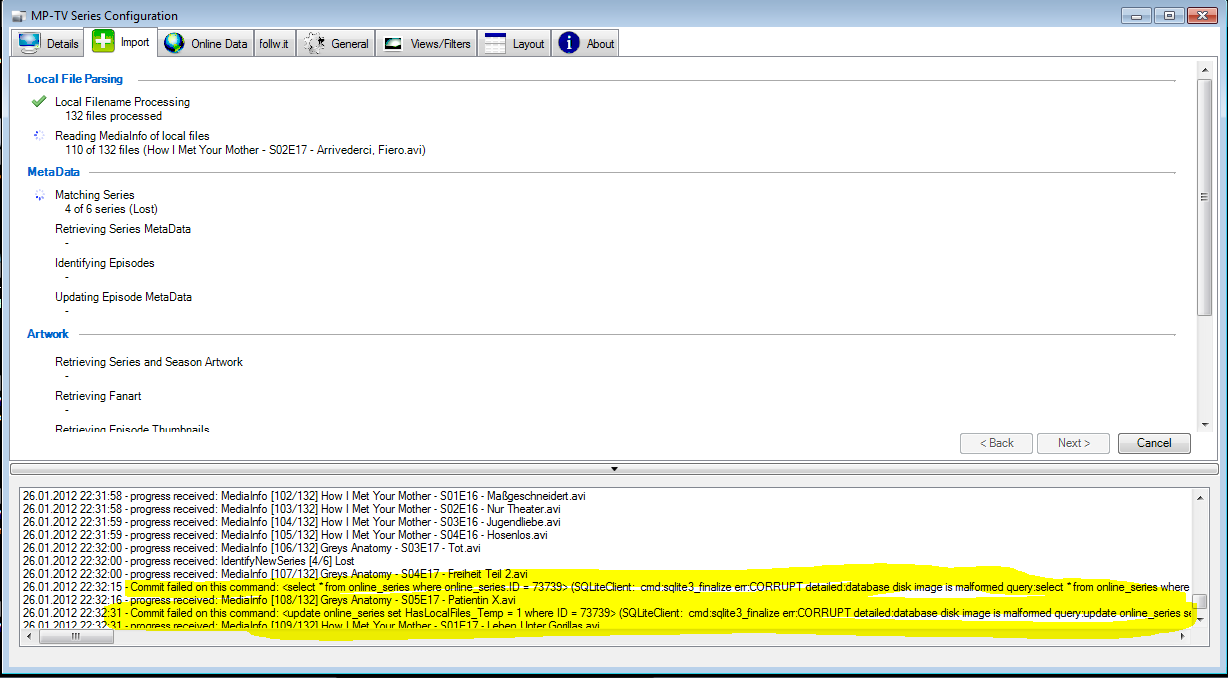Open the follw.it tab
The height and width of the screenshot is (678, 1228).
pos(275,44)
